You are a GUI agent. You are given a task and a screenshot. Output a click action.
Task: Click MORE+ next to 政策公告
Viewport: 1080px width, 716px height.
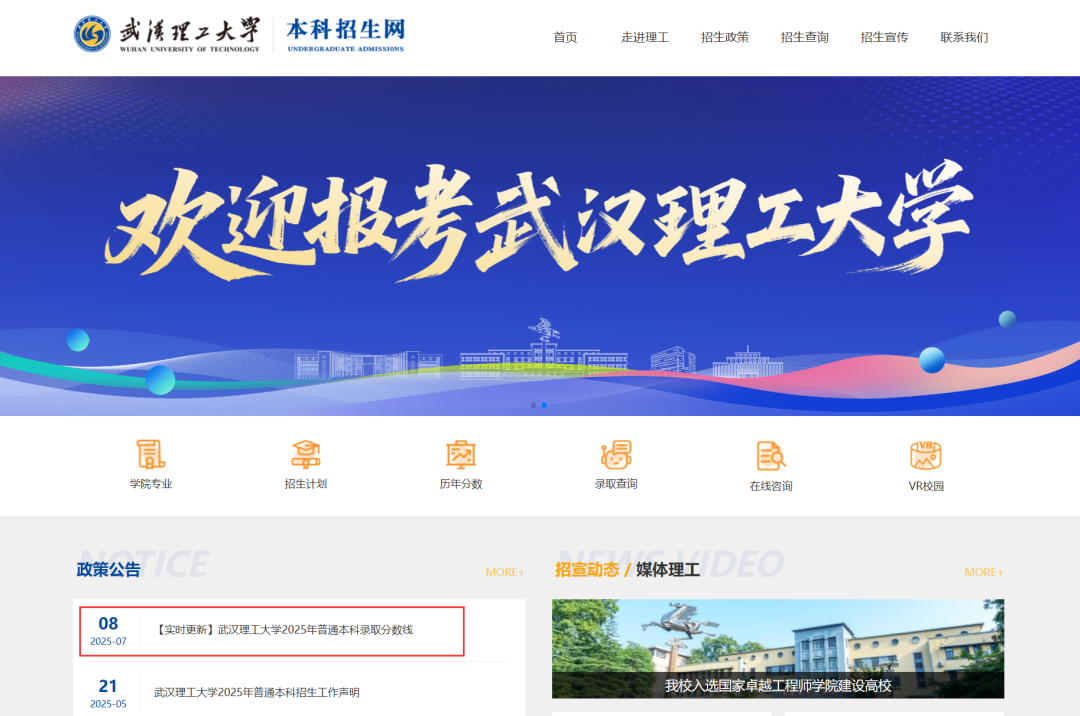505,571
